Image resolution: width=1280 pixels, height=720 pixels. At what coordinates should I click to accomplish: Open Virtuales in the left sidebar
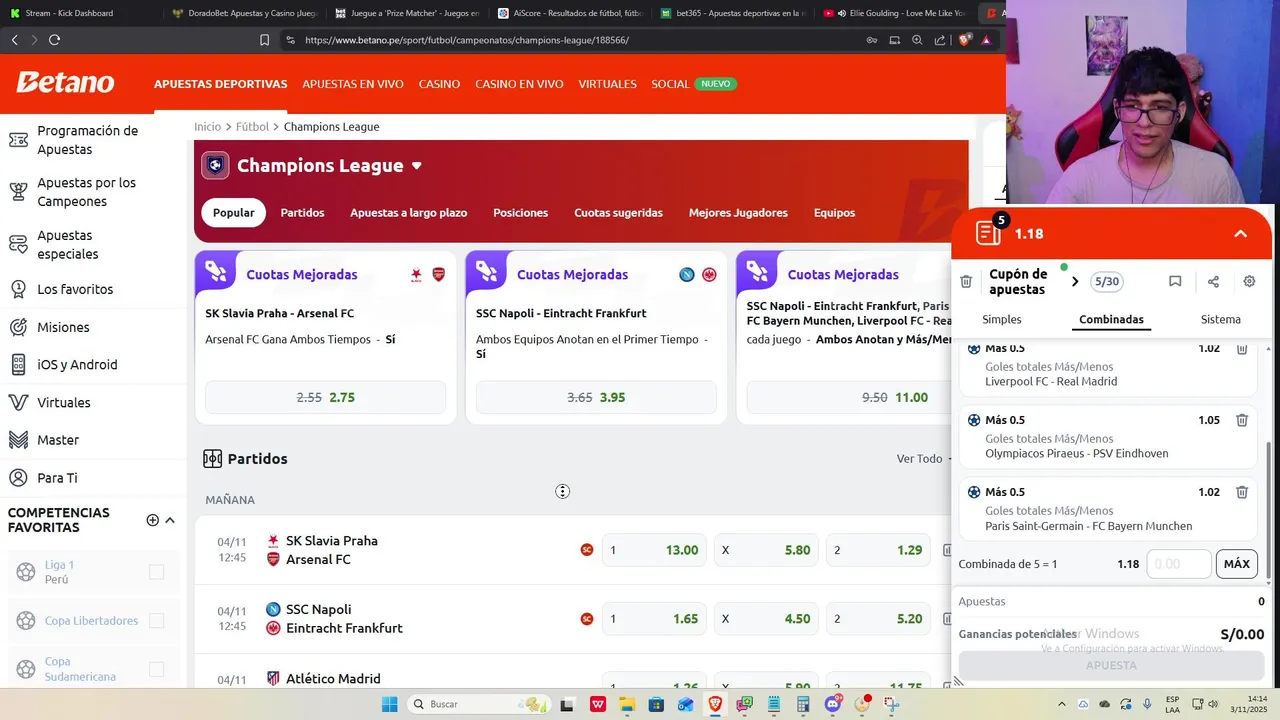[50, 402]
